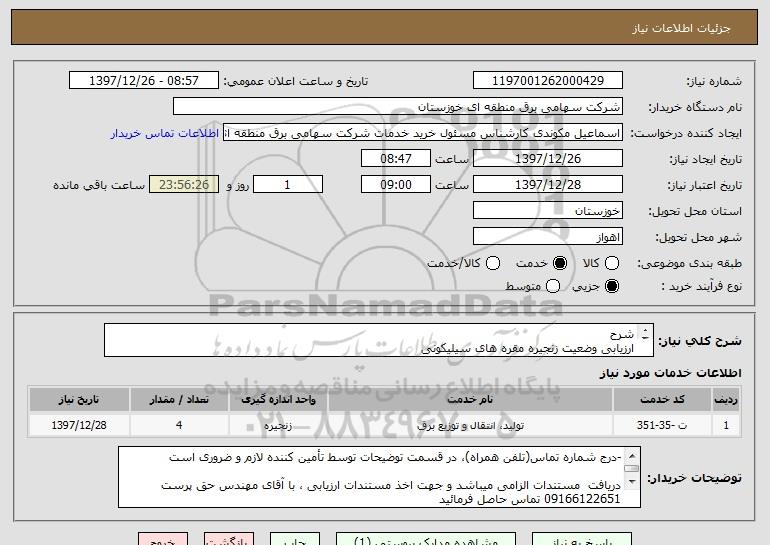Click the creation time field 08:47
770x545 pixels.
pyautogui.click(x=396, y=159)
